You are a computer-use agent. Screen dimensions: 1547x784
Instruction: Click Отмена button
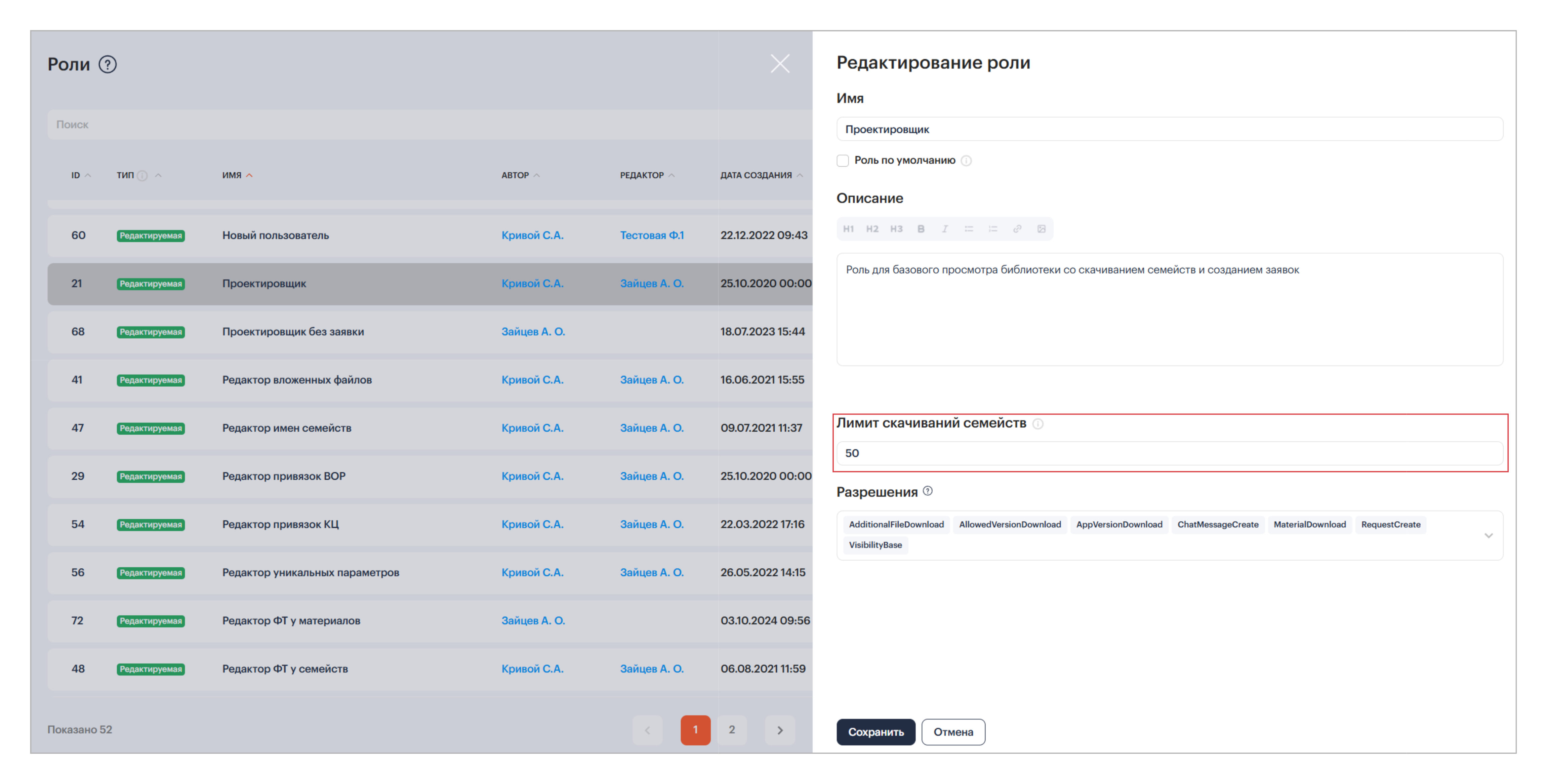pyautogui.click(x=953, y=732)
